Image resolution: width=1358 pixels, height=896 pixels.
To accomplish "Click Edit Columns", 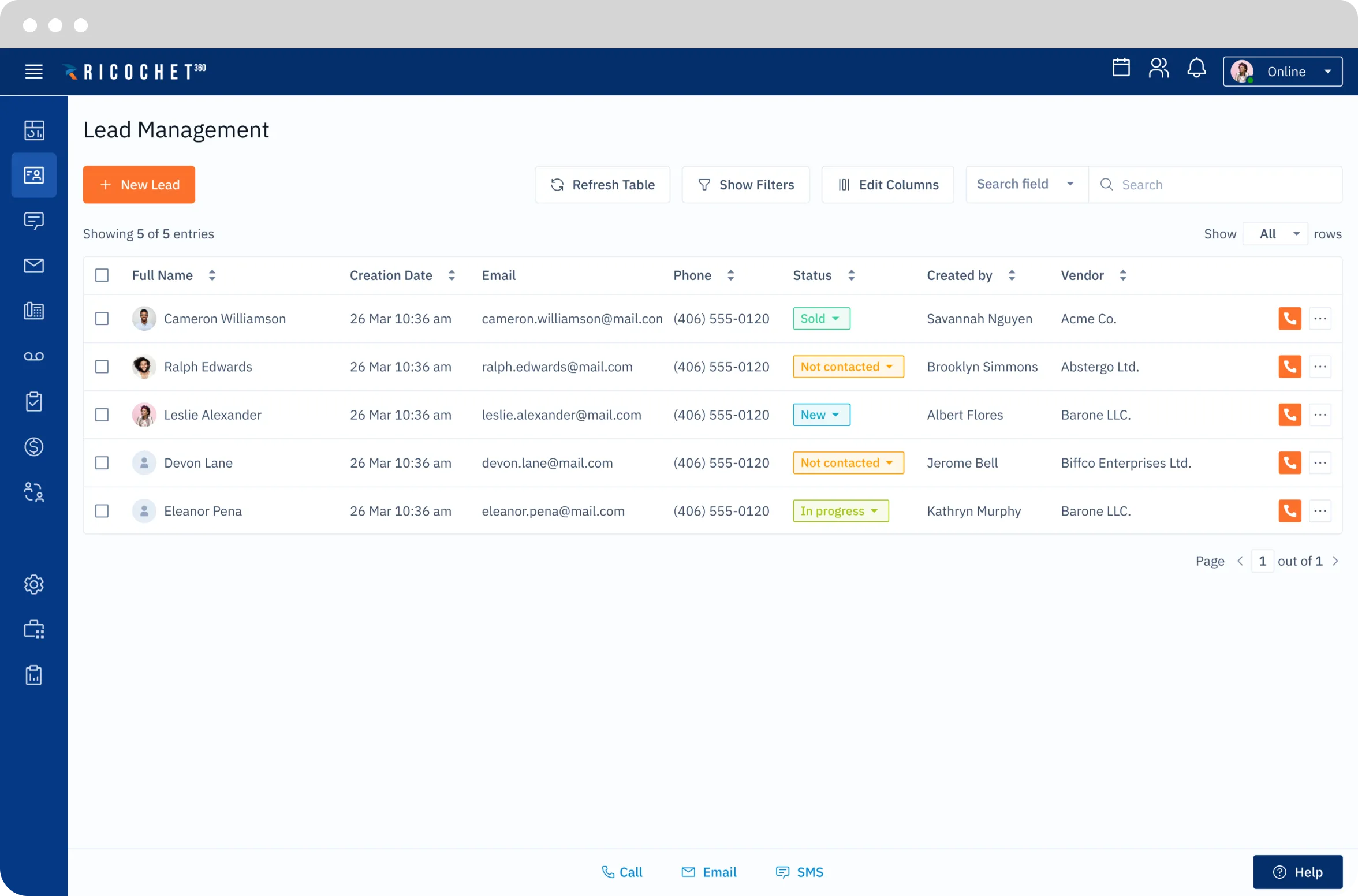I will [x=887, y=185].
